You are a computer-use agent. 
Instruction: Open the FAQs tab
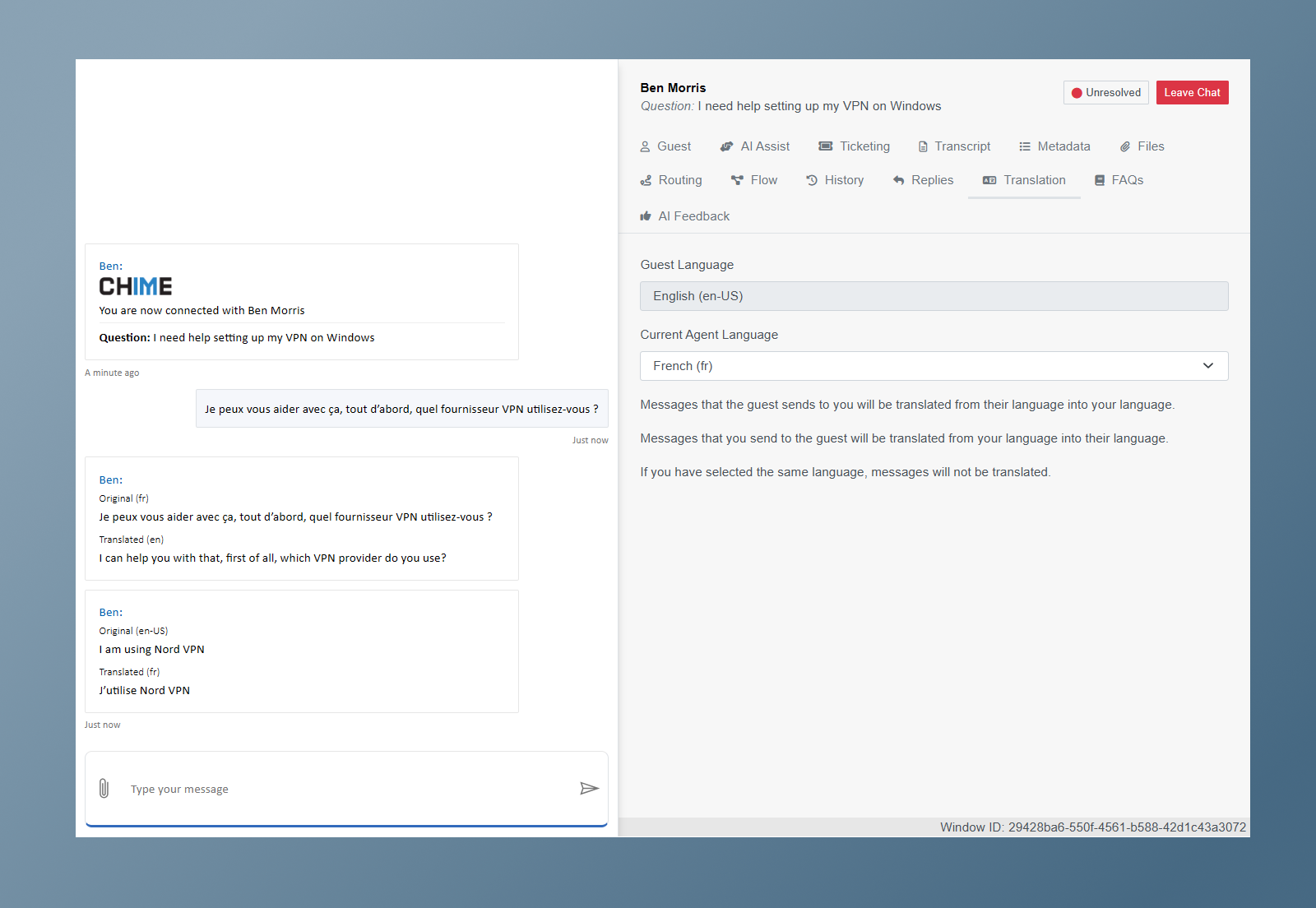[1119, 180]
